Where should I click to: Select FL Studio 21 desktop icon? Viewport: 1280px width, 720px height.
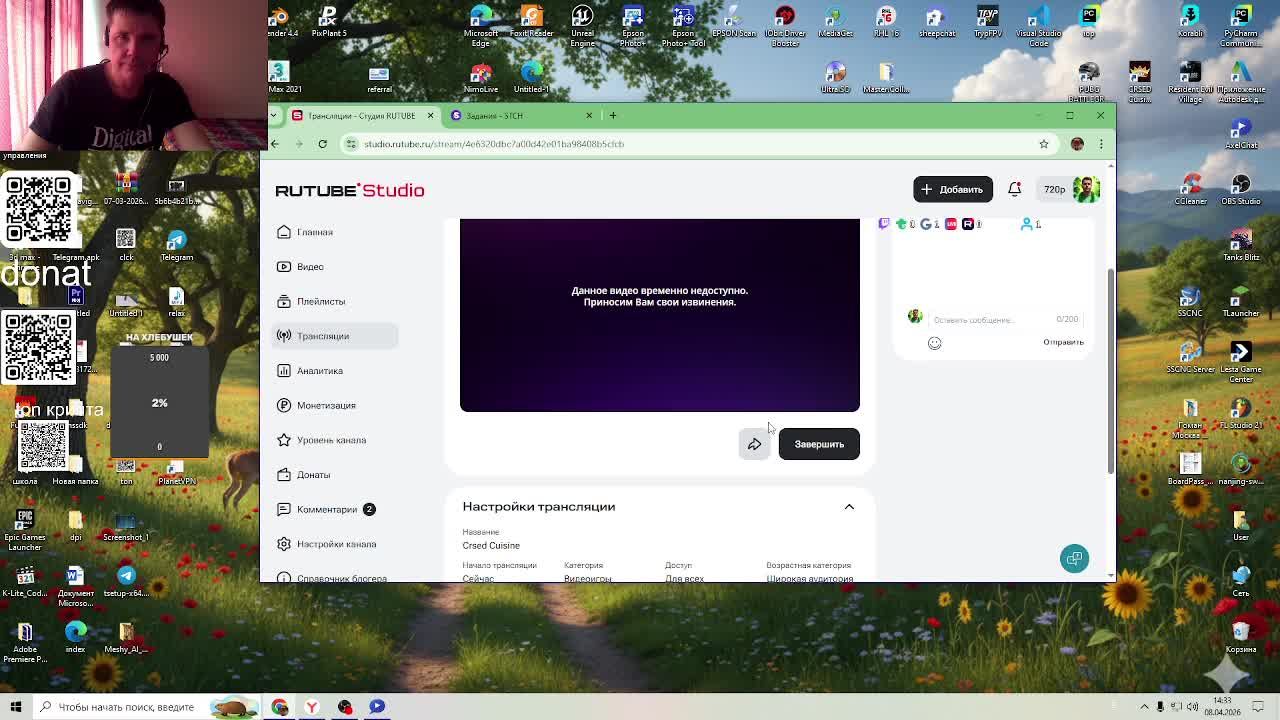(1241, 413)
